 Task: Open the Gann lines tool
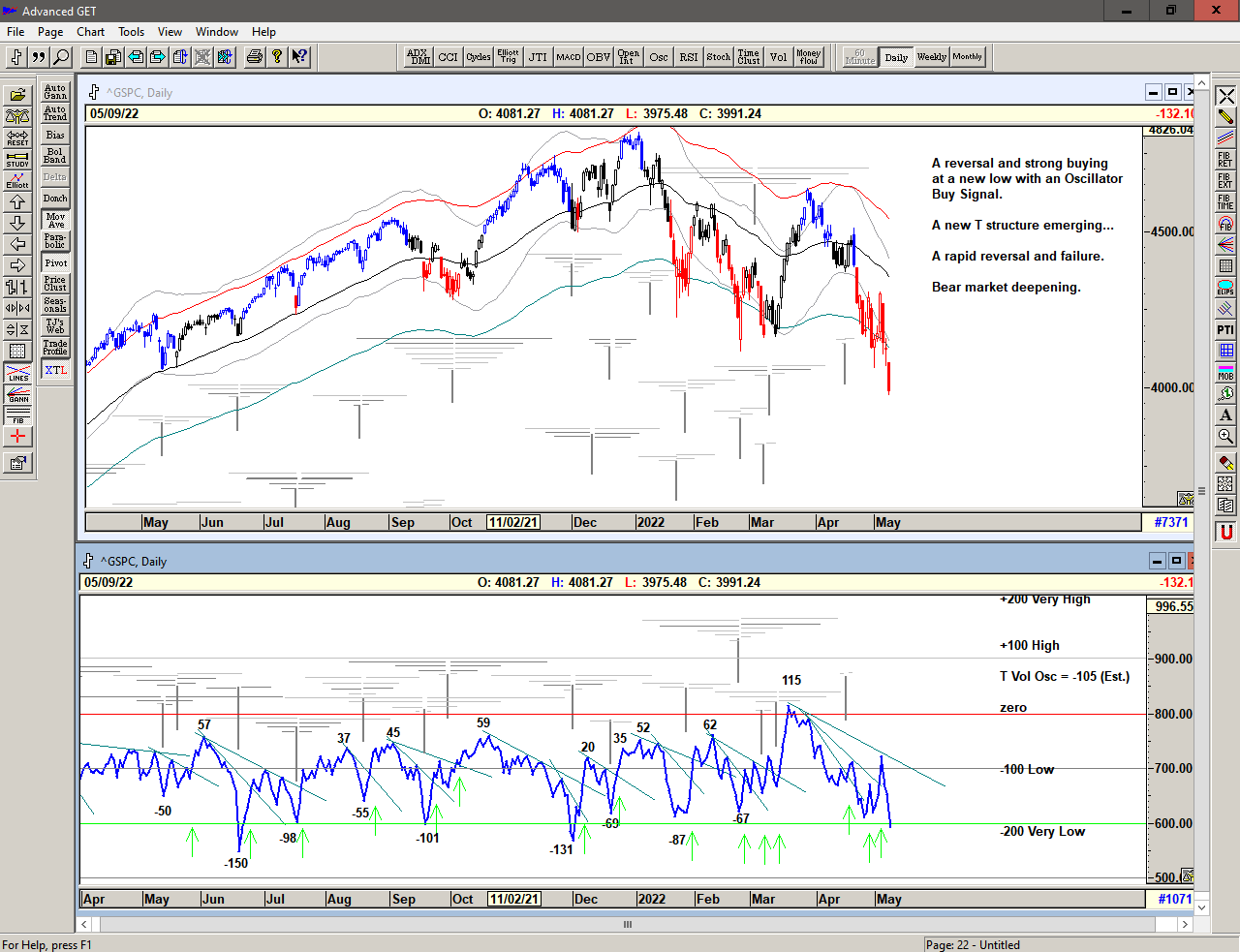click(x=17, y=394)
